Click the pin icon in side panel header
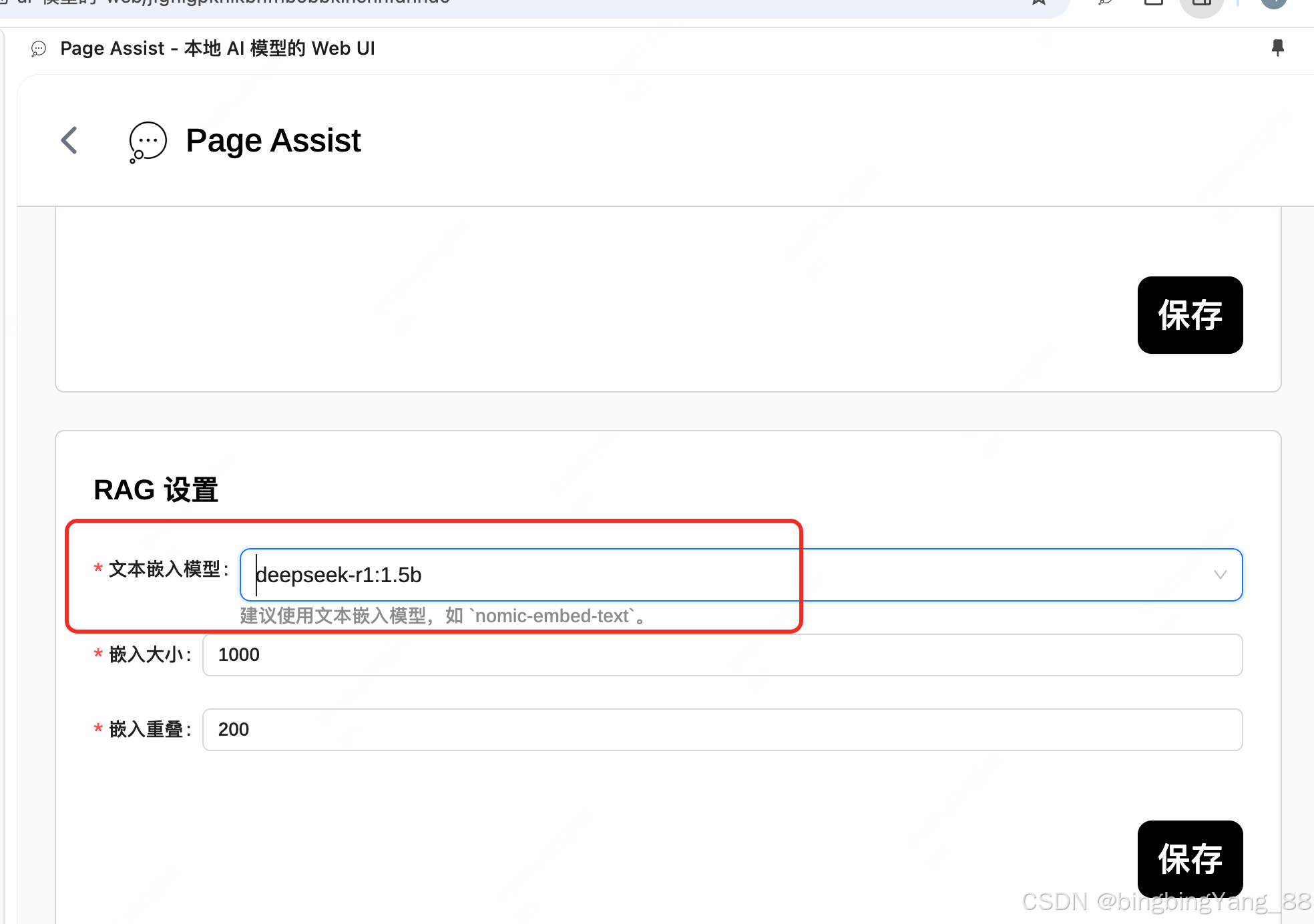1314x924 pixels. 1277,48
